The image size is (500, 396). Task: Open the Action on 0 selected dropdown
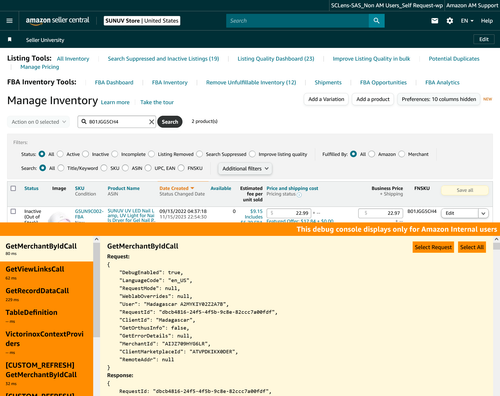coord(38,122)
